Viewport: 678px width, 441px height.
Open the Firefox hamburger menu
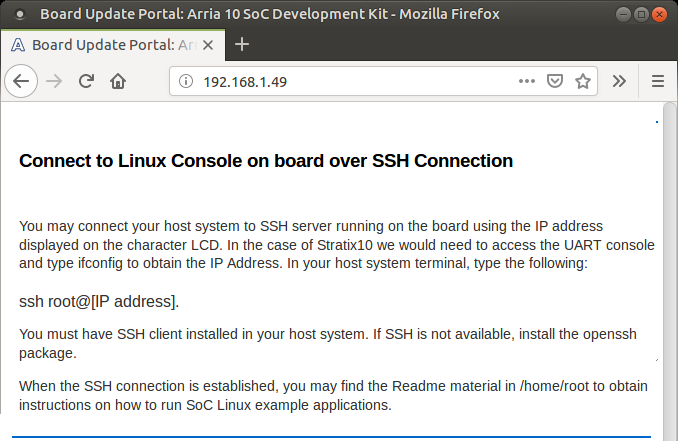[657, 81]
